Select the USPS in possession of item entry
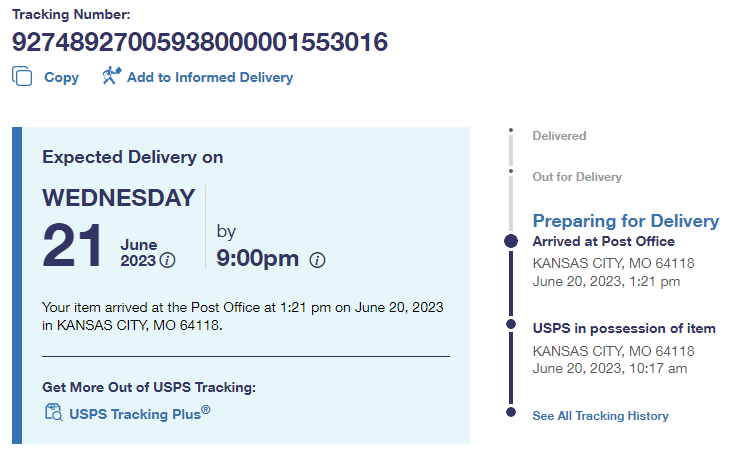The height and width of the screenshot is (451, 739). point(624,328)
